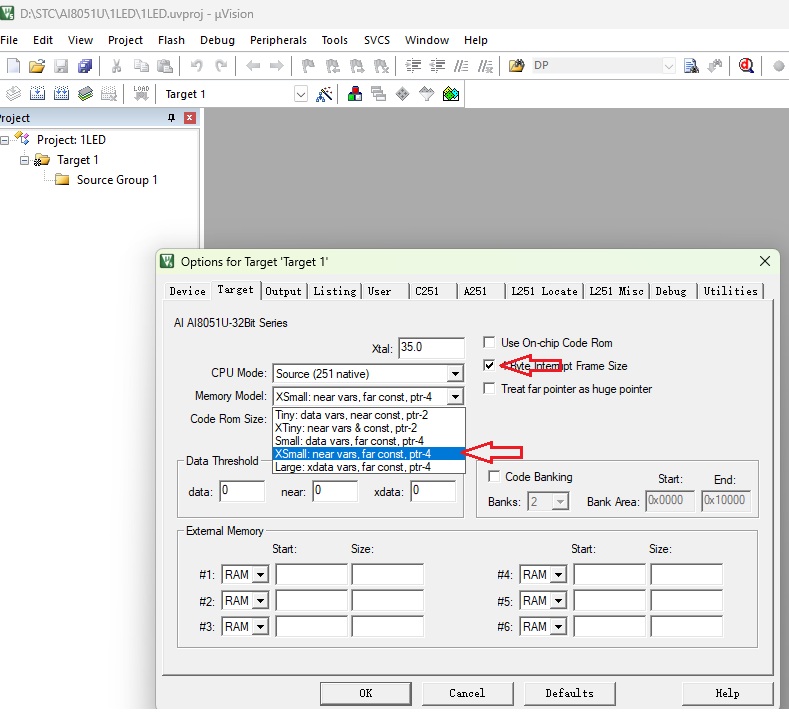Screen dimensions: 789x713
Task: Click the Undo arrow icon
Action: 197,66
